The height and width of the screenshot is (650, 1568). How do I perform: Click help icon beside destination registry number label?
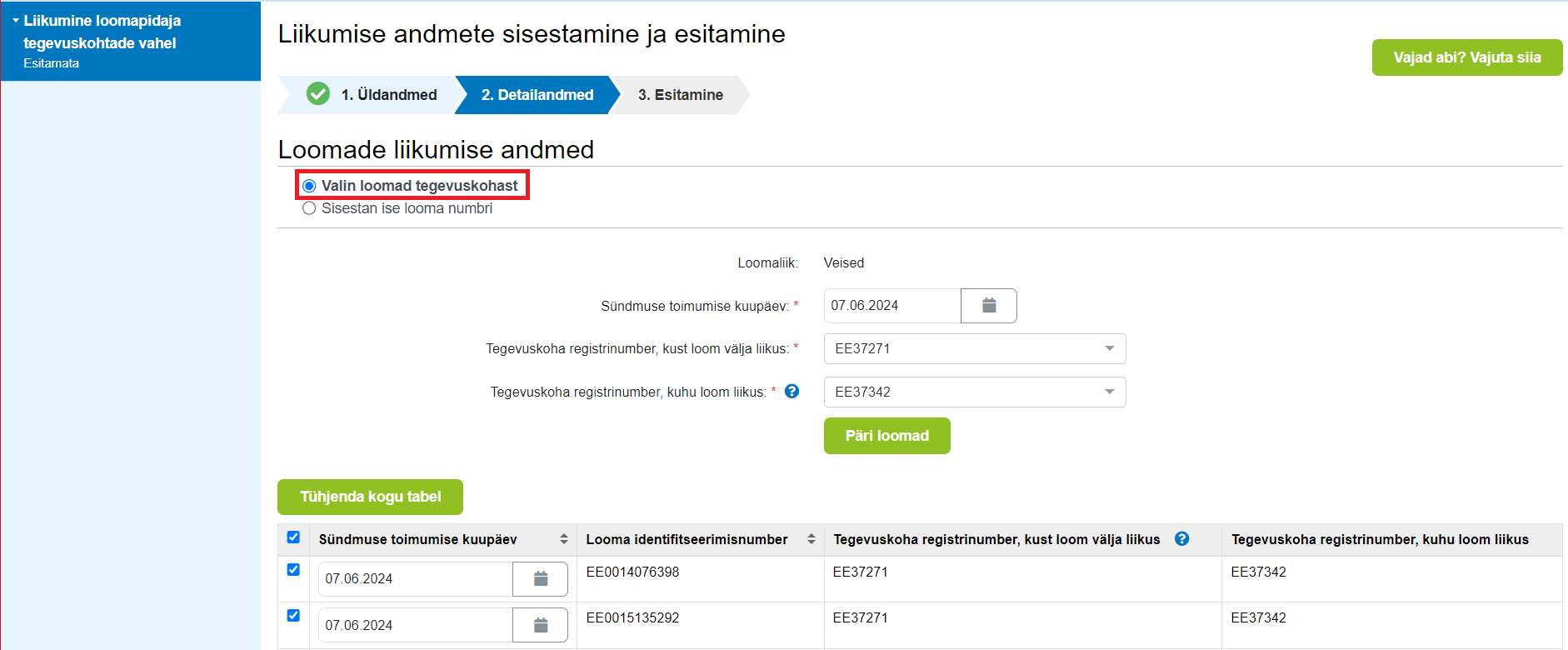791,392
